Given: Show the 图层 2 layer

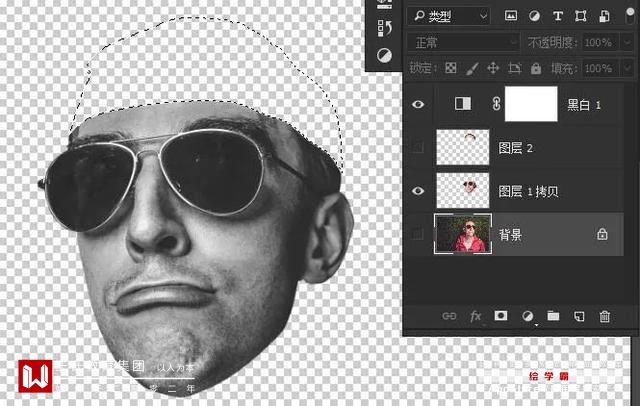Looking at the screenshot, I should pos(418,147).
